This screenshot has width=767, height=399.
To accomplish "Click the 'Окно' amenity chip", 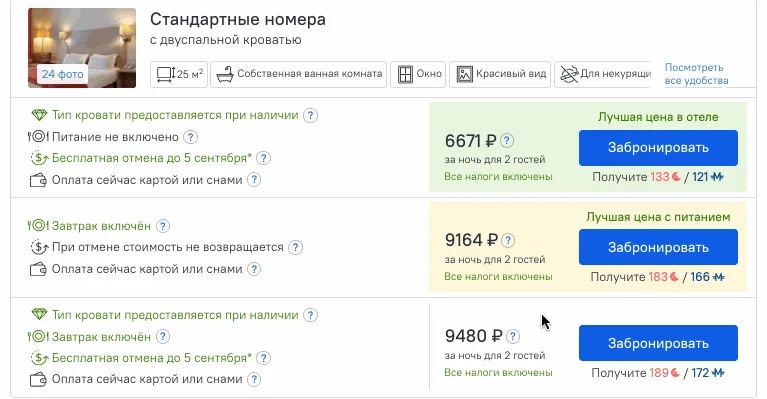I will coord(418,74).
